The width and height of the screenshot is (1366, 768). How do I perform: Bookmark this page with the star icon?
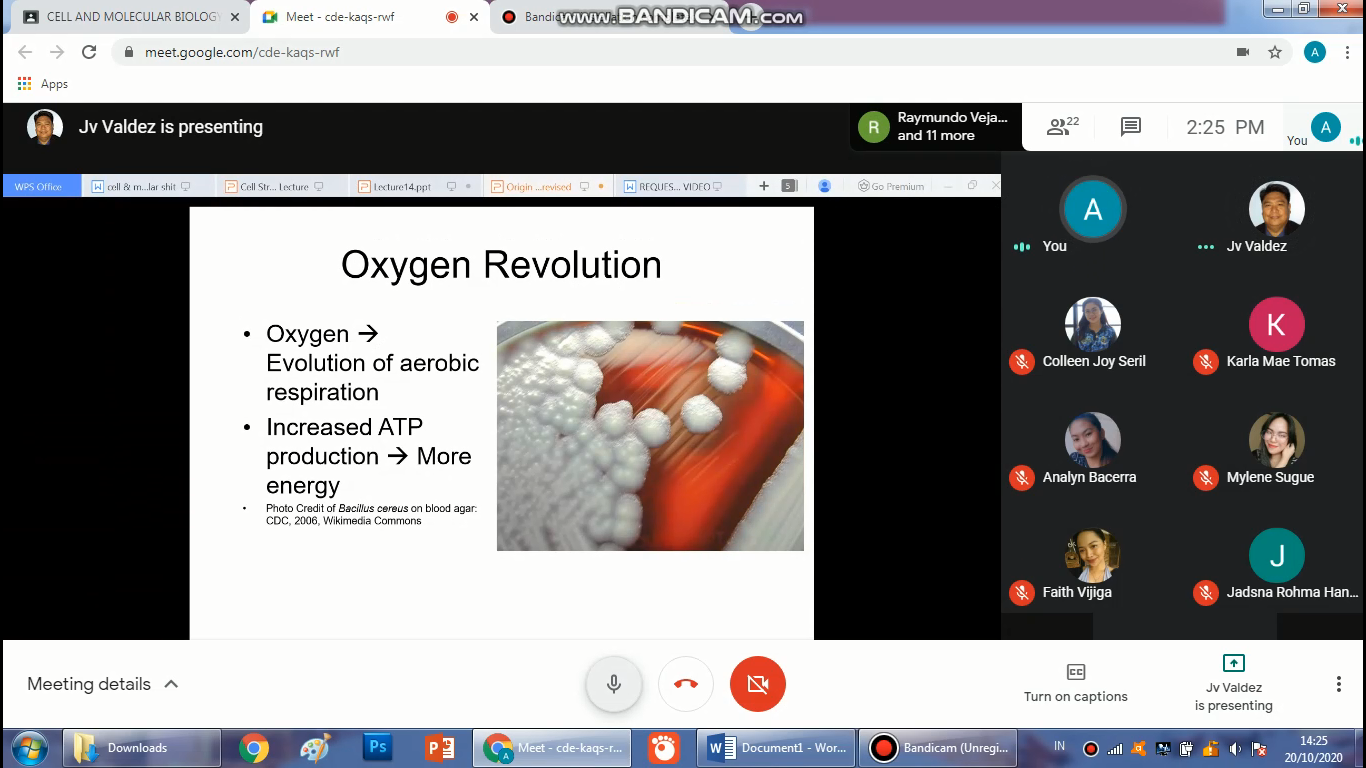[x=1275, y=52]
